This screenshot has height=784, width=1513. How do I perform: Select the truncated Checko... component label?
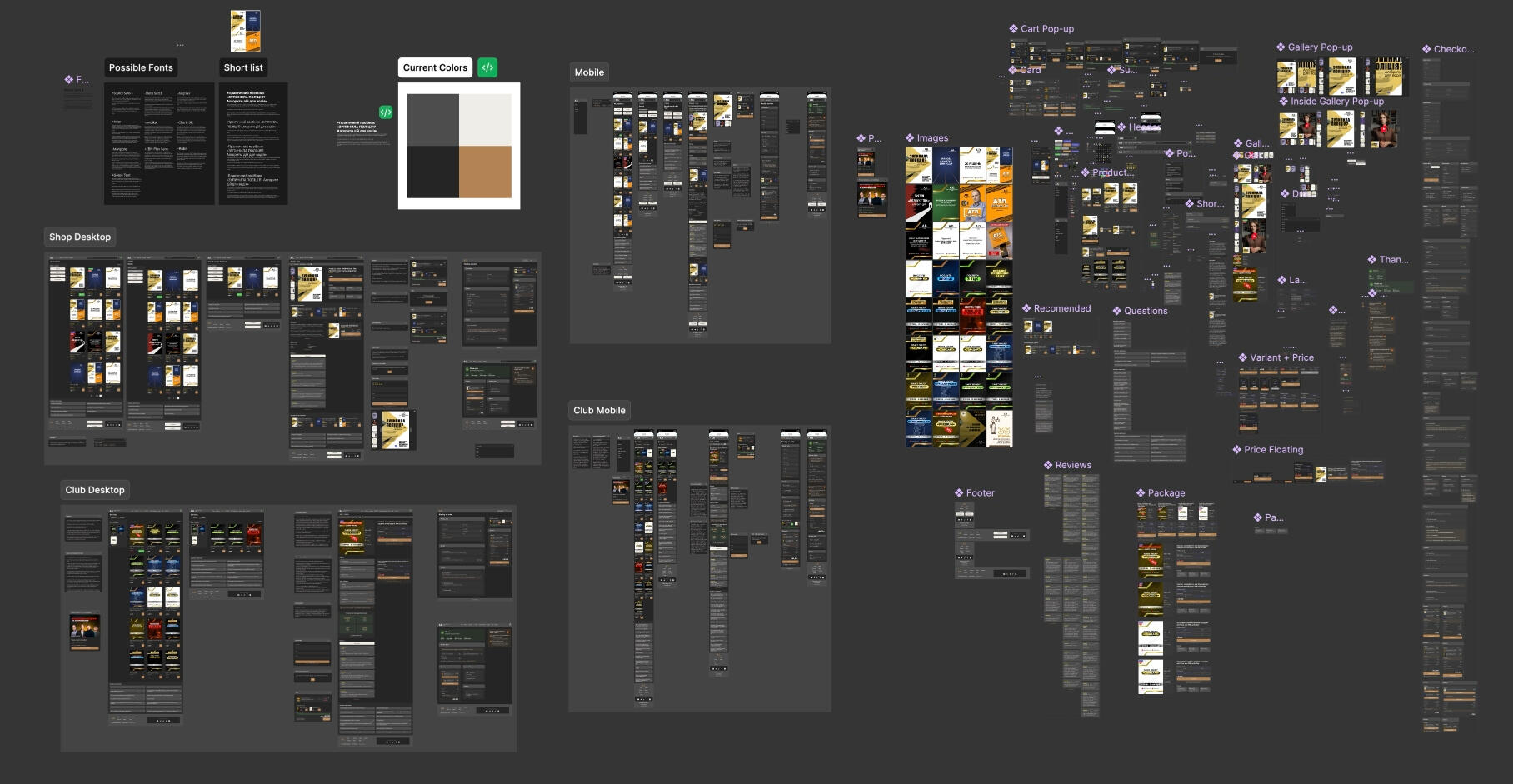coord(1454,49)
